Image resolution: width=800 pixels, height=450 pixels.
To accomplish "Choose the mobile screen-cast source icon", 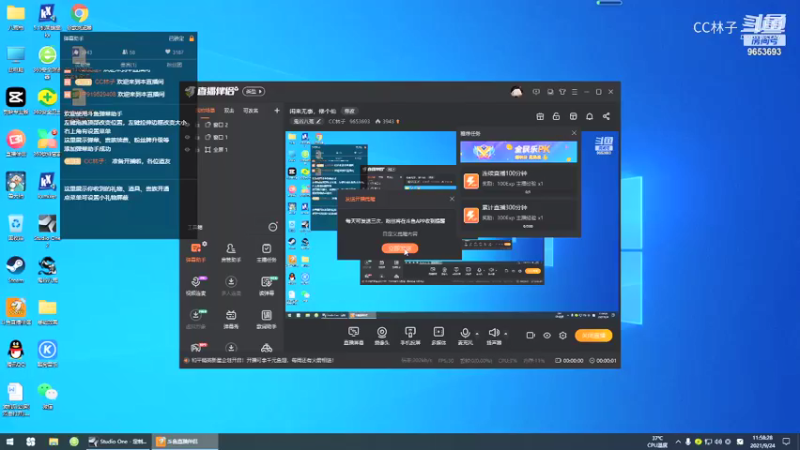I will coord(410,336).
